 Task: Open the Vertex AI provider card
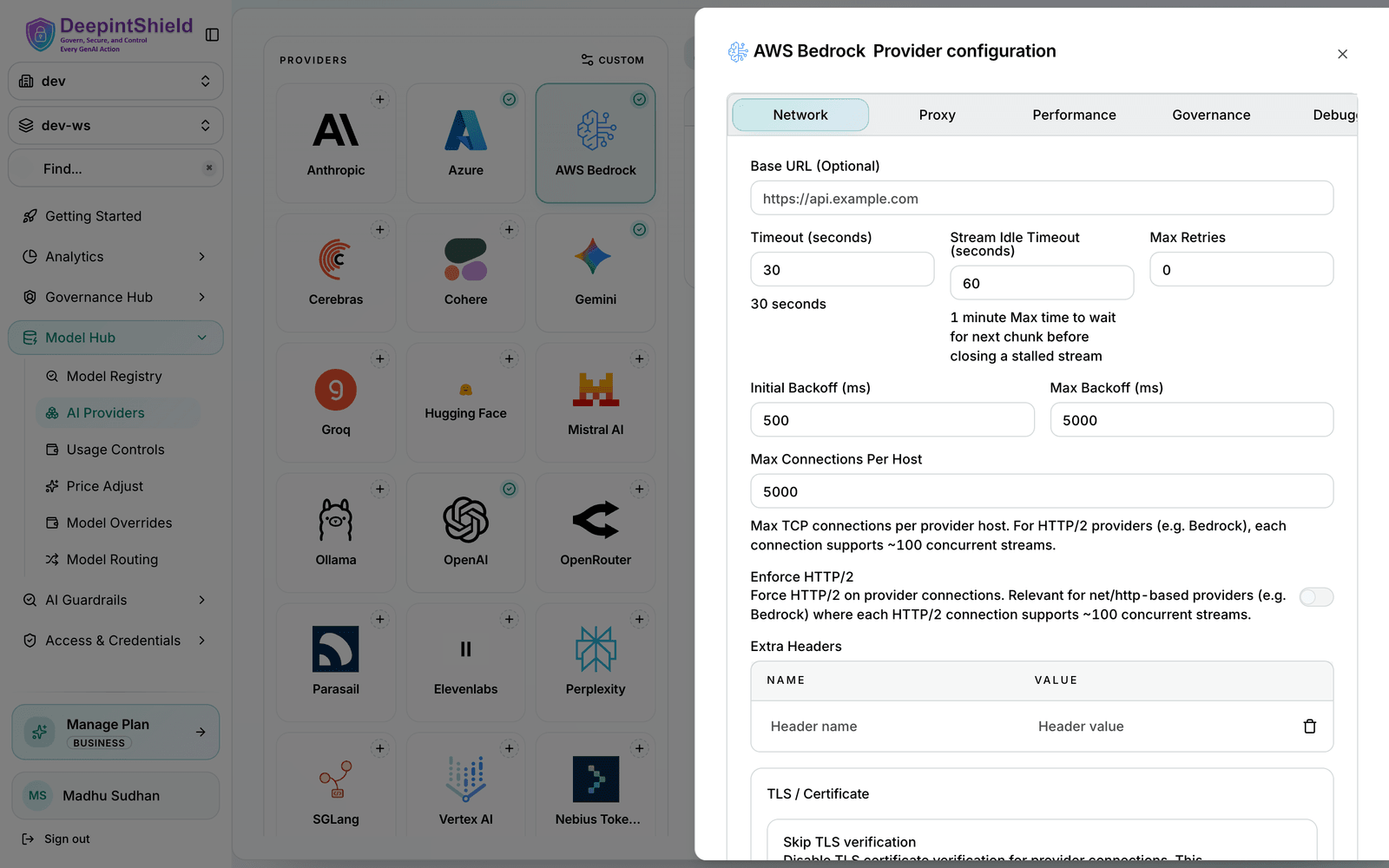pyautogui.click(x=465, y=786)
